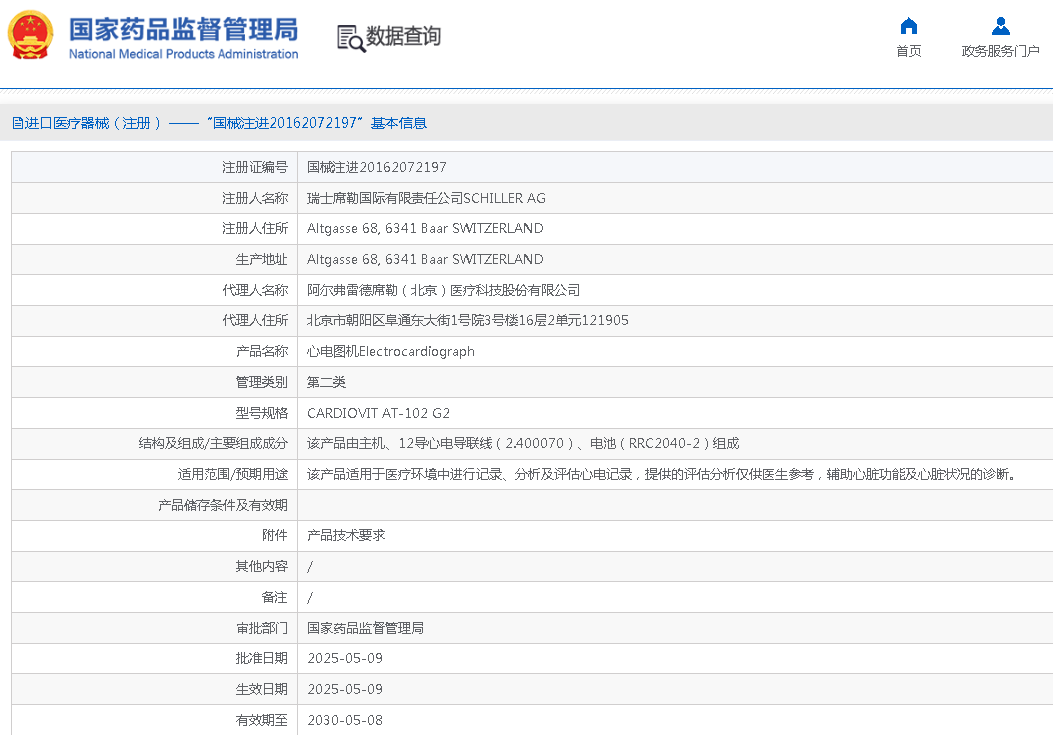
Task: Click the data query magnifier icon
Action: coord(351,38)
